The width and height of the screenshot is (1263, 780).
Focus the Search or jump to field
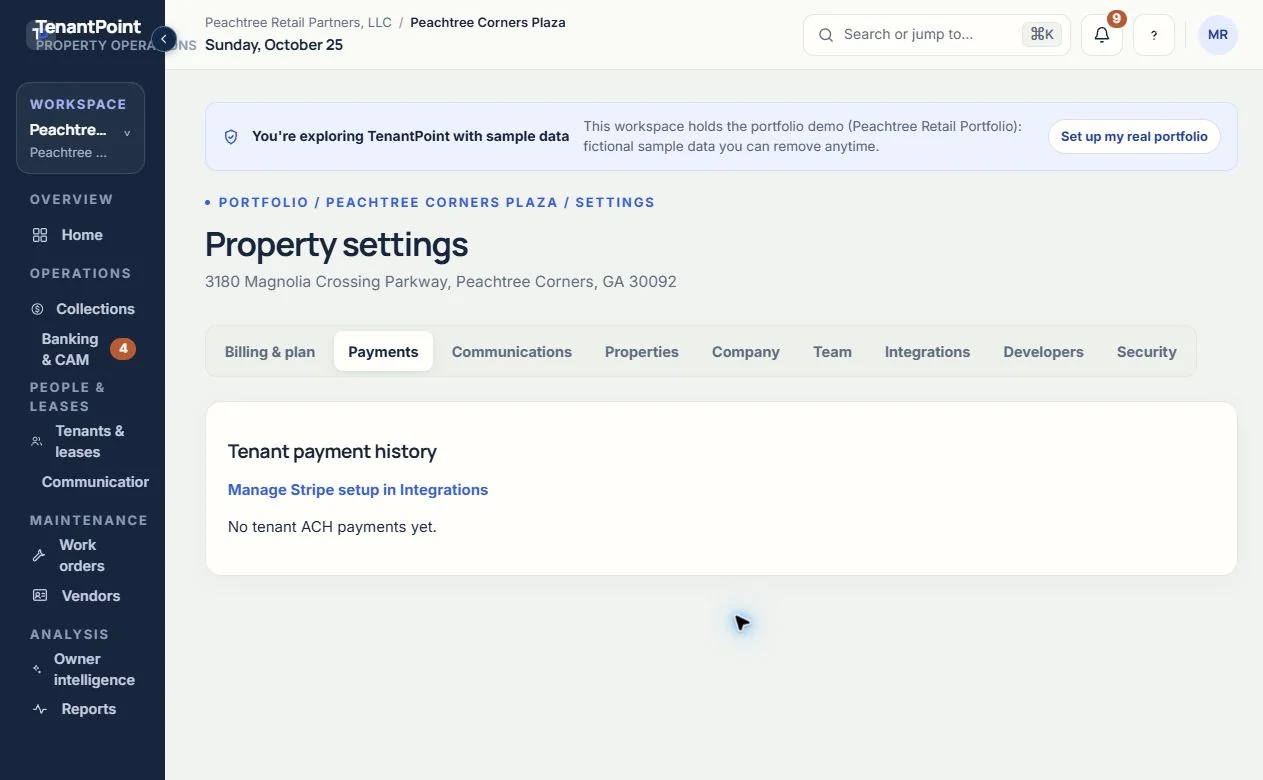[x=936, y=35]
